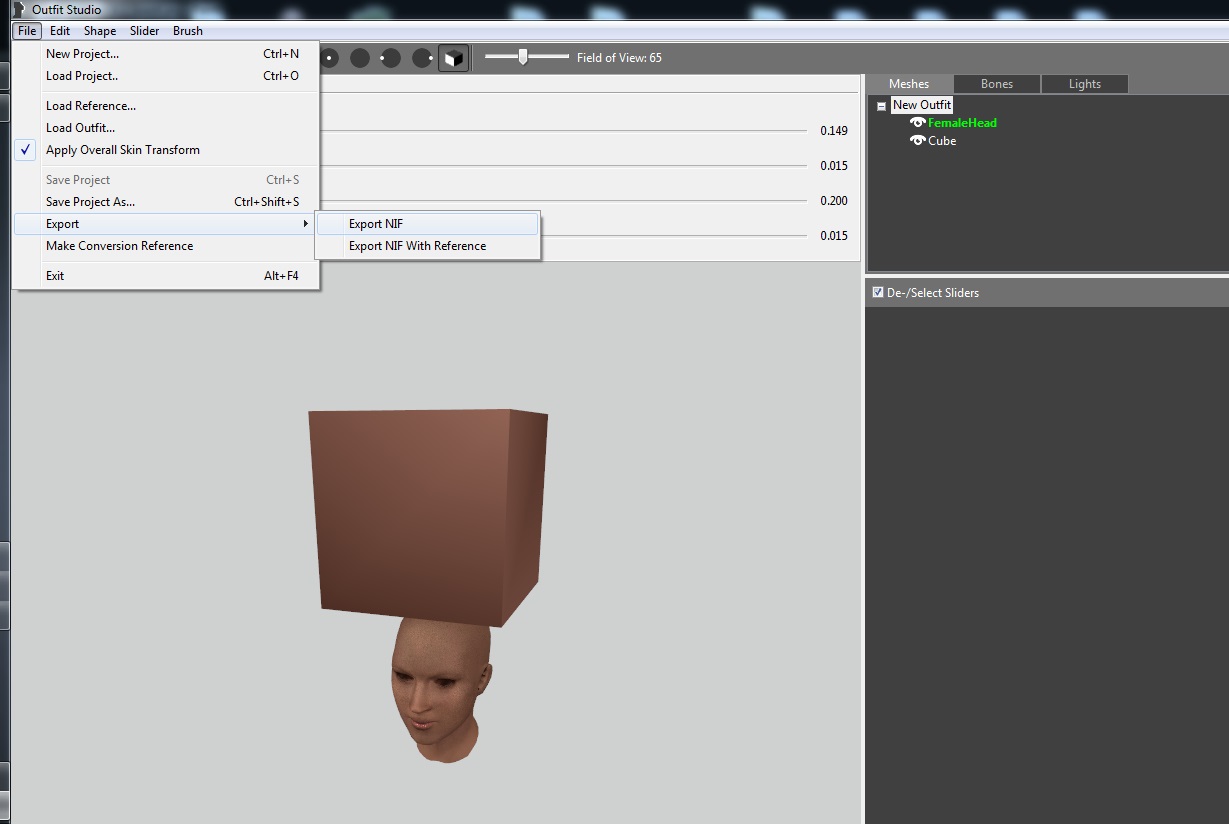
Task: Choose Exit from the File menu
Action: [166, 276]
